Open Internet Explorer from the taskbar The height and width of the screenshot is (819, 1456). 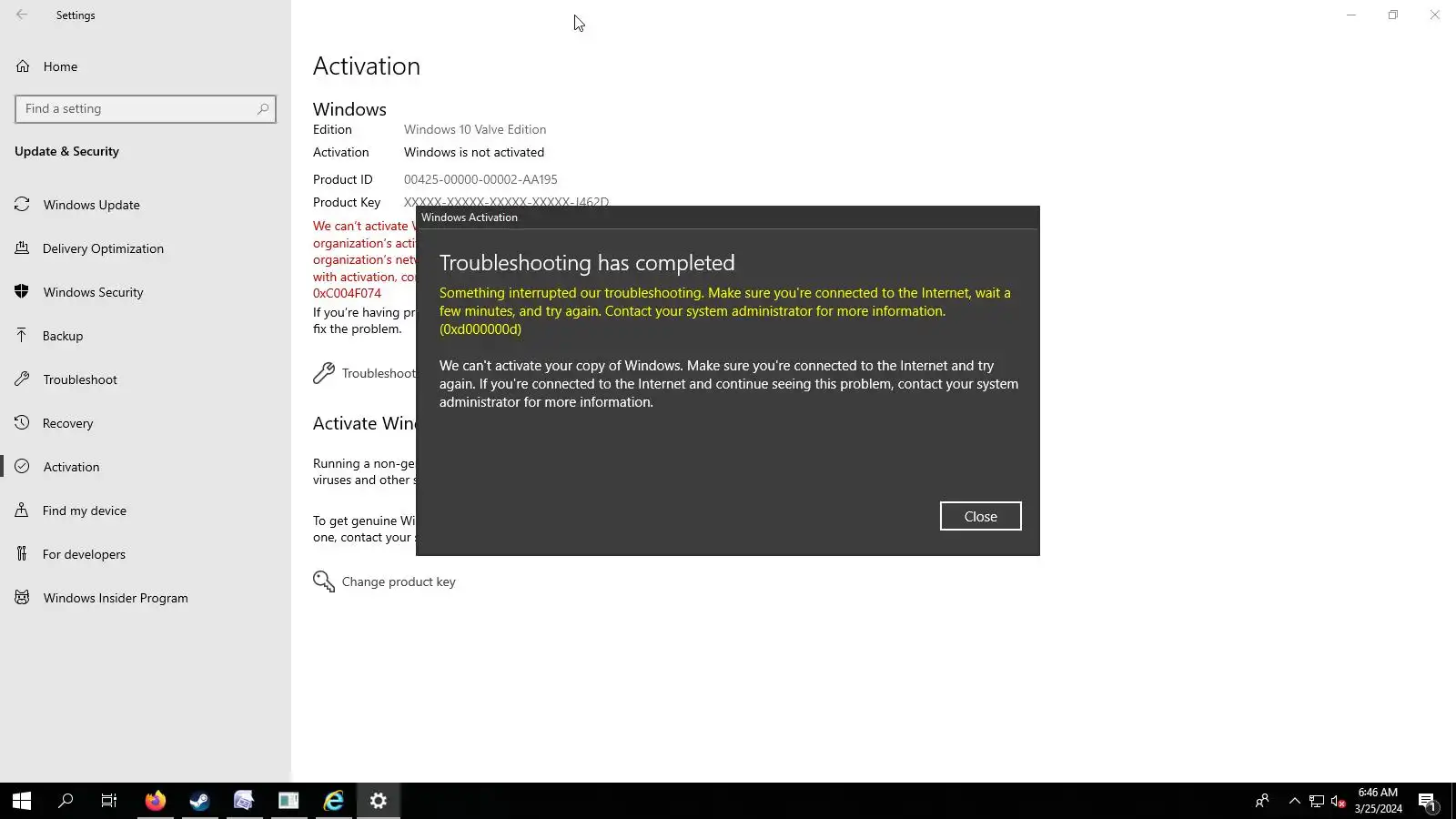(x=334, y=801)
